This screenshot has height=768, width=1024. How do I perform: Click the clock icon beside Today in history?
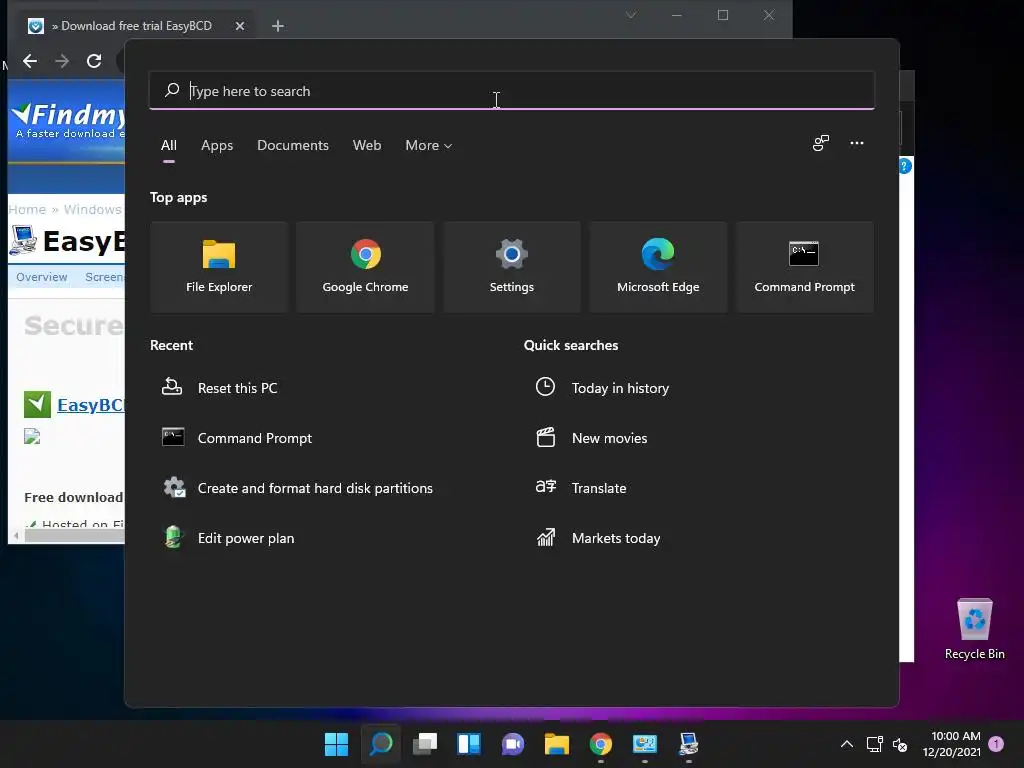coord(545,387)
